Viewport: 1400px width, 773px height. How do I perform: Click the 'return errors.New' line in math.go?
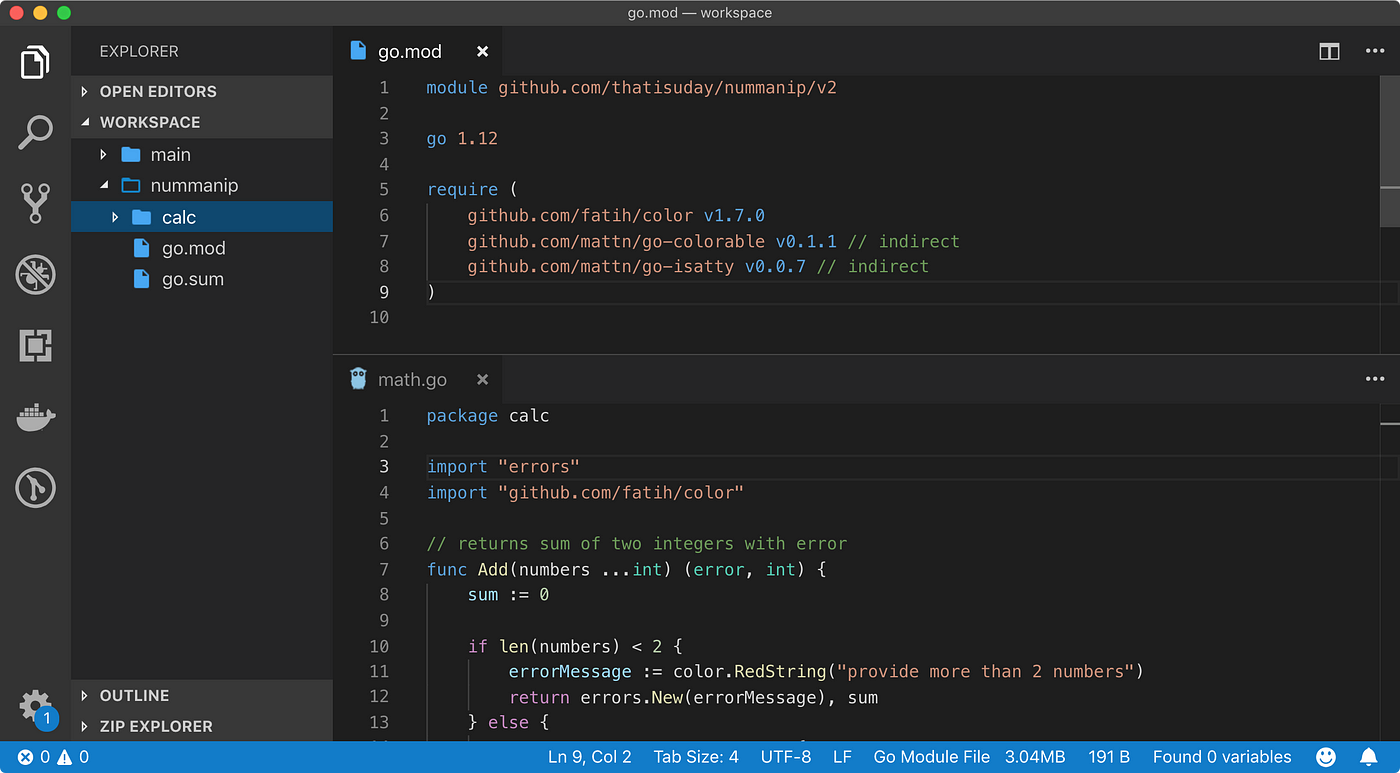click(693, 697)
